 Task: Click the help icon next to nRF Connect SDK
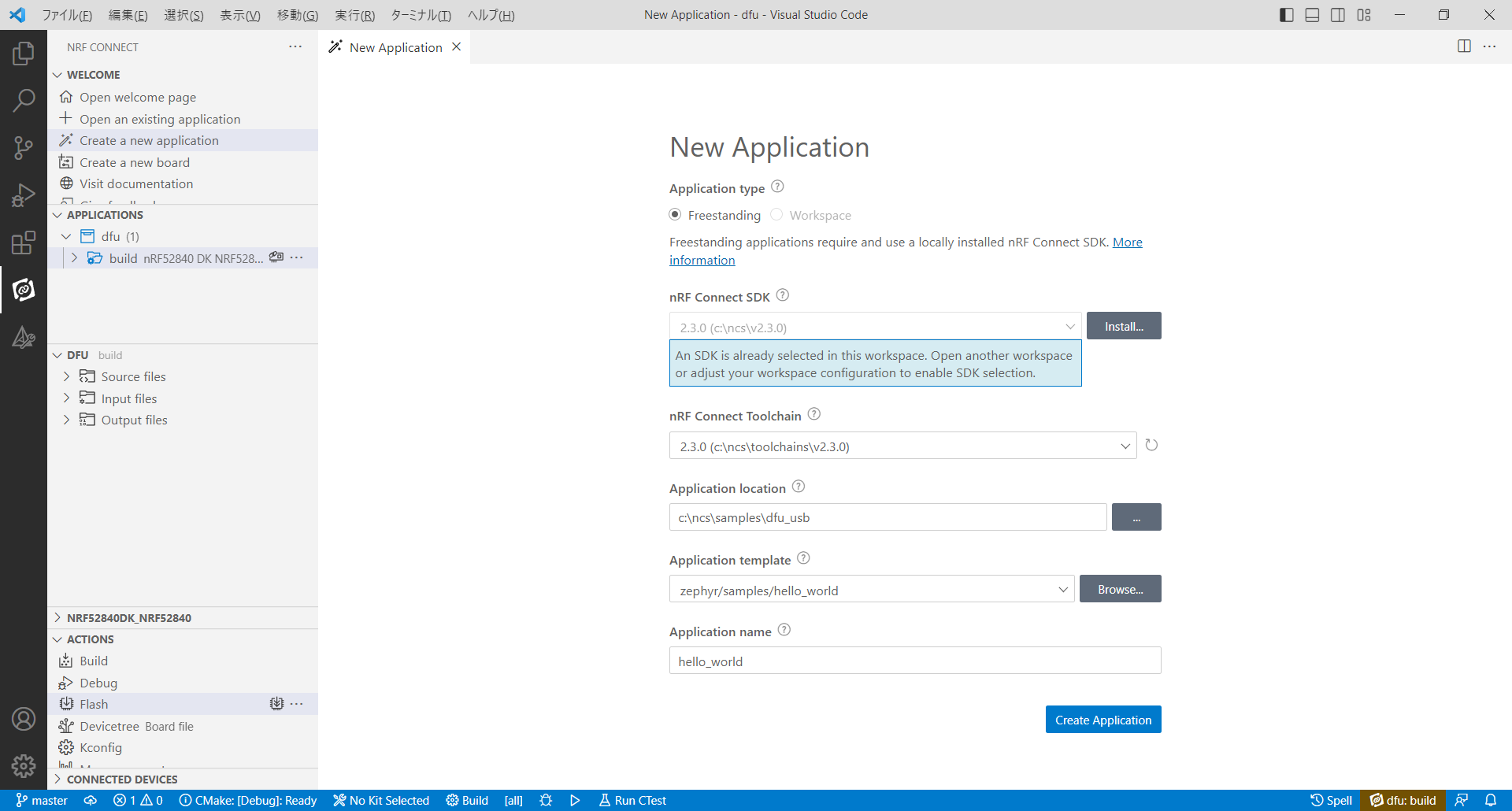(x=782, y=295)
